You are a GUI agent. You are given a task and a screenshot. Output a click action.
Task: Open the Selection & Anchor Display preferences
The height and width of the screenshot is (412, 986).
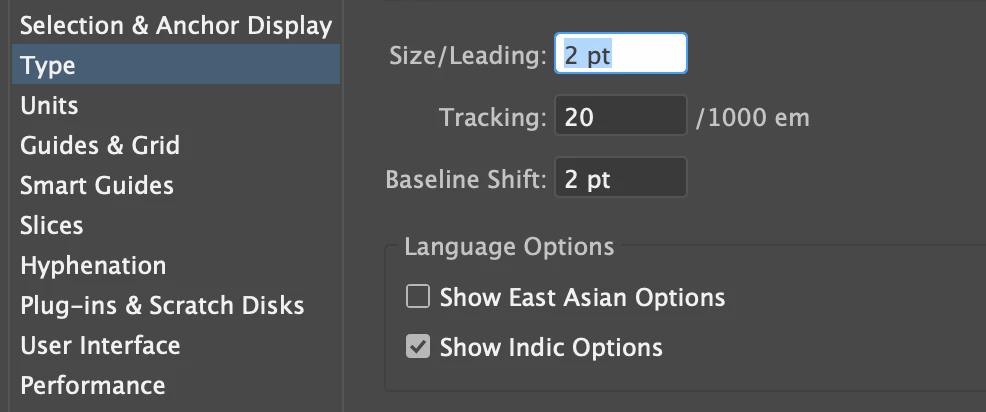coord(176,25)
